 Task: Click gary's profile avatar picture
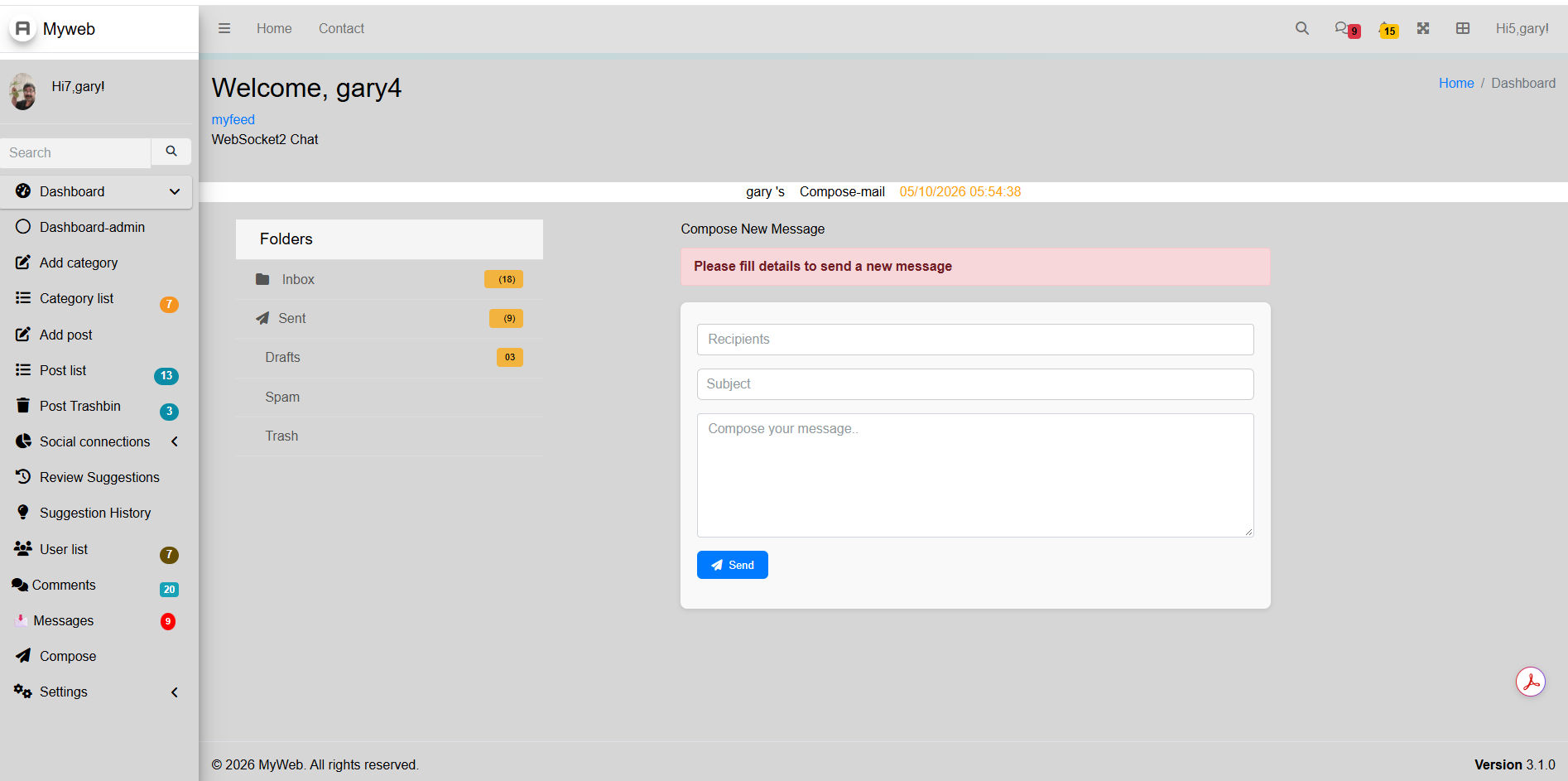(23, 91)
